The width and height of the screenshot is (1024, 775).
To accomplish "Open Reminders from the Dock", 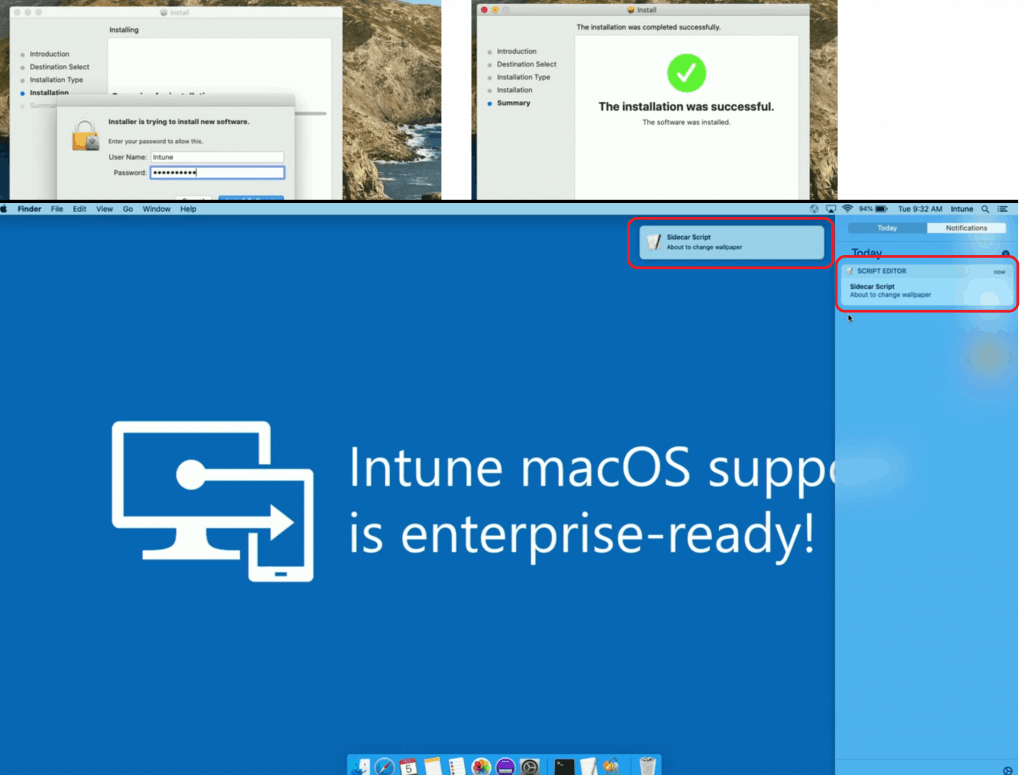I will (x=457, y=767).
